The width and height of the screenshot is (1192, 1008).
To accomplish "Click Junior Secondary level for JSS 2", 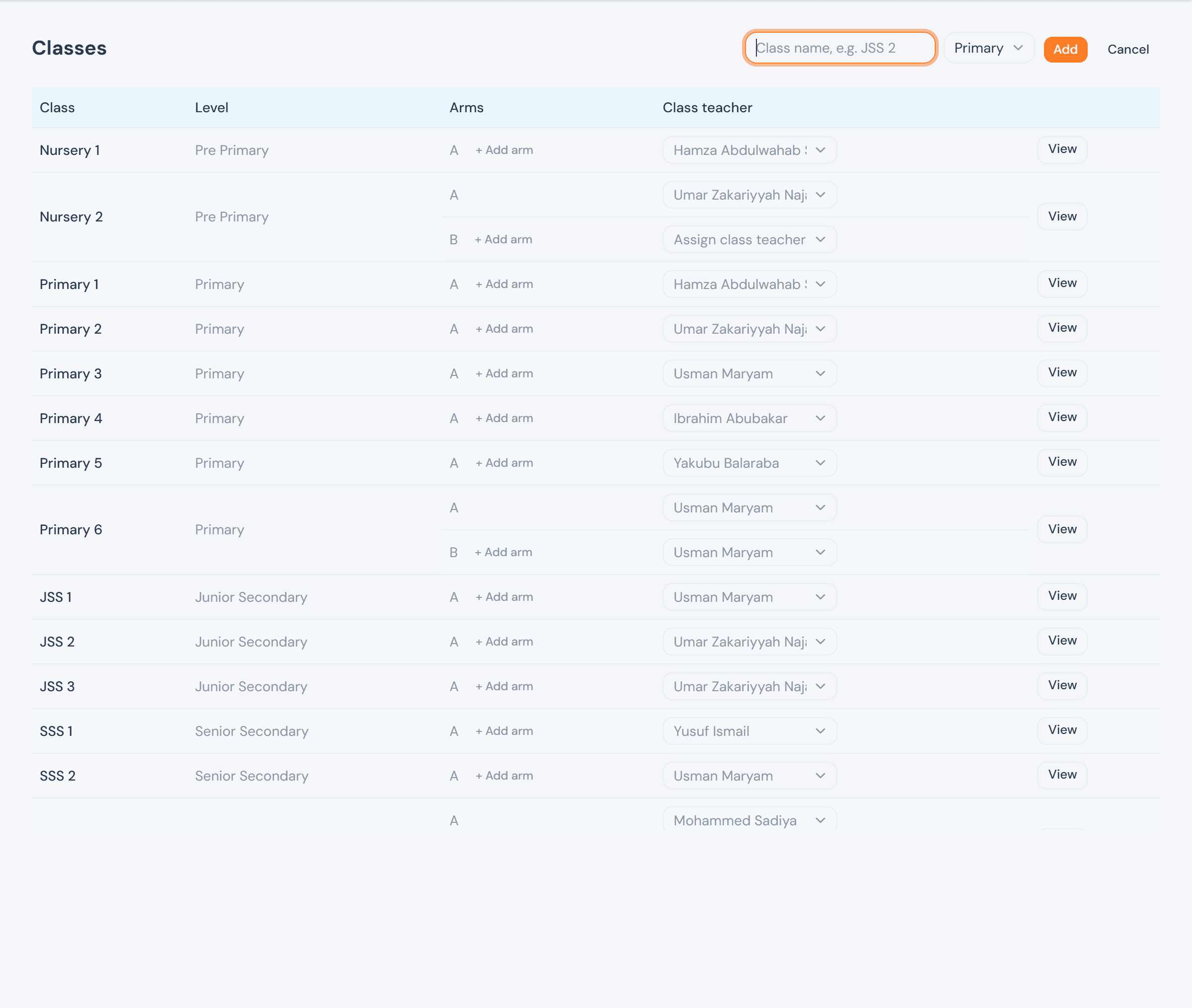I will pyautogui.click(x=251, y=642).
